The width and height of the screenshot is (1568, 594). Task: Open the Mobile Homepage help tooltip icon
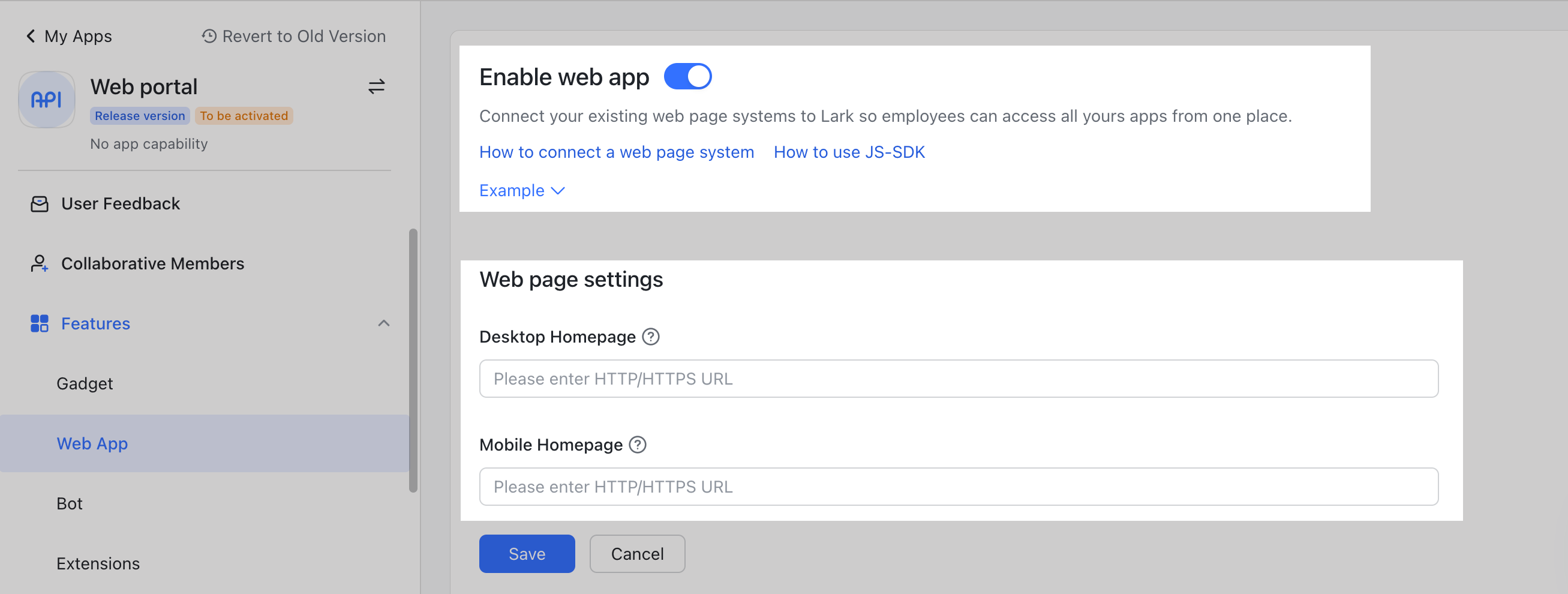(637, 444)
